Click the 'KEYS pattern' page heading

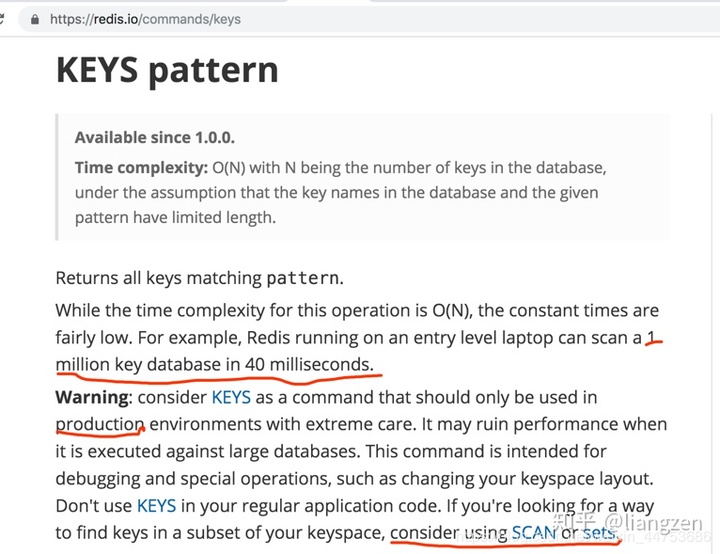166,70
